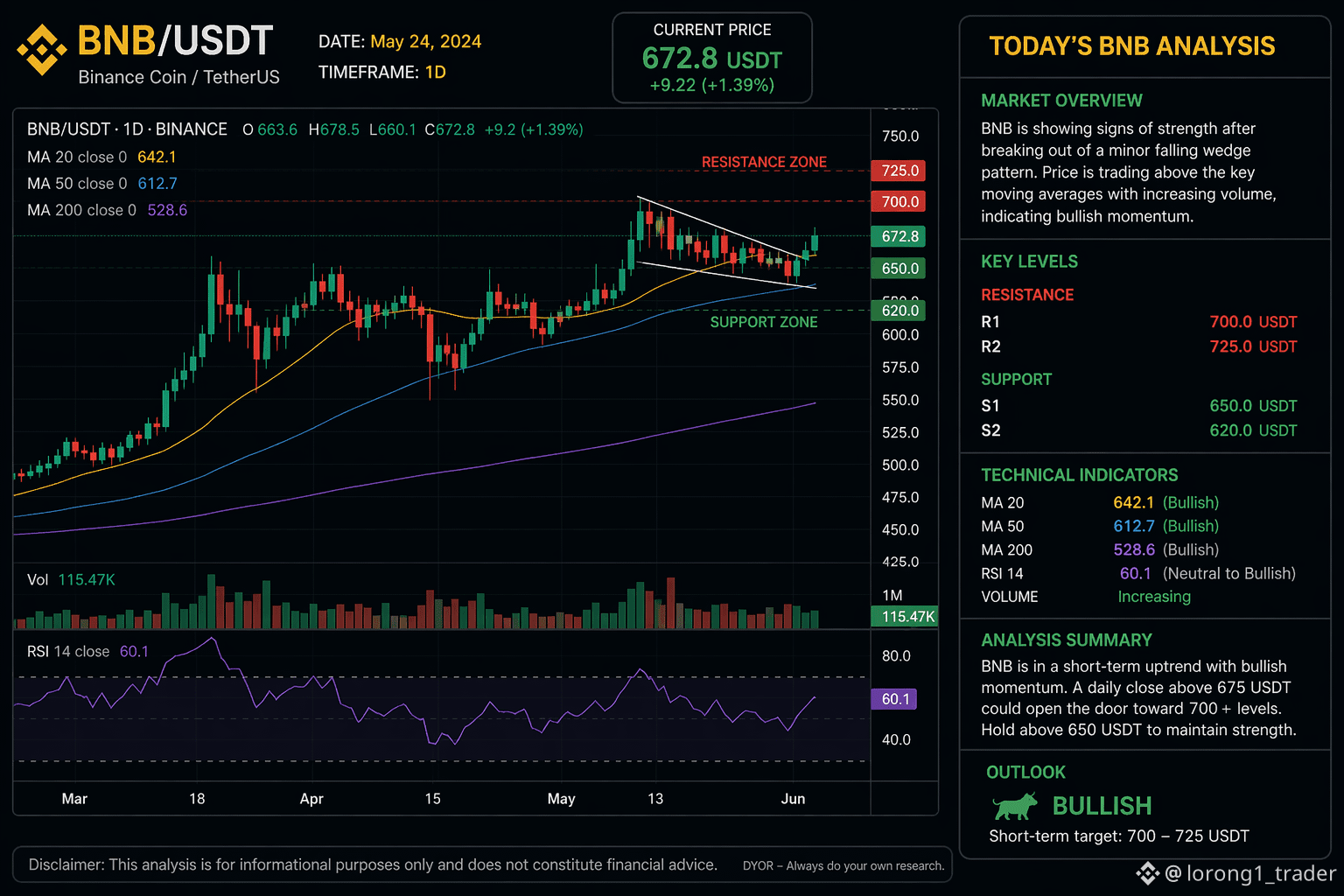
Task: Click the red 725.0 price axis tag
Action: (899, 171)
